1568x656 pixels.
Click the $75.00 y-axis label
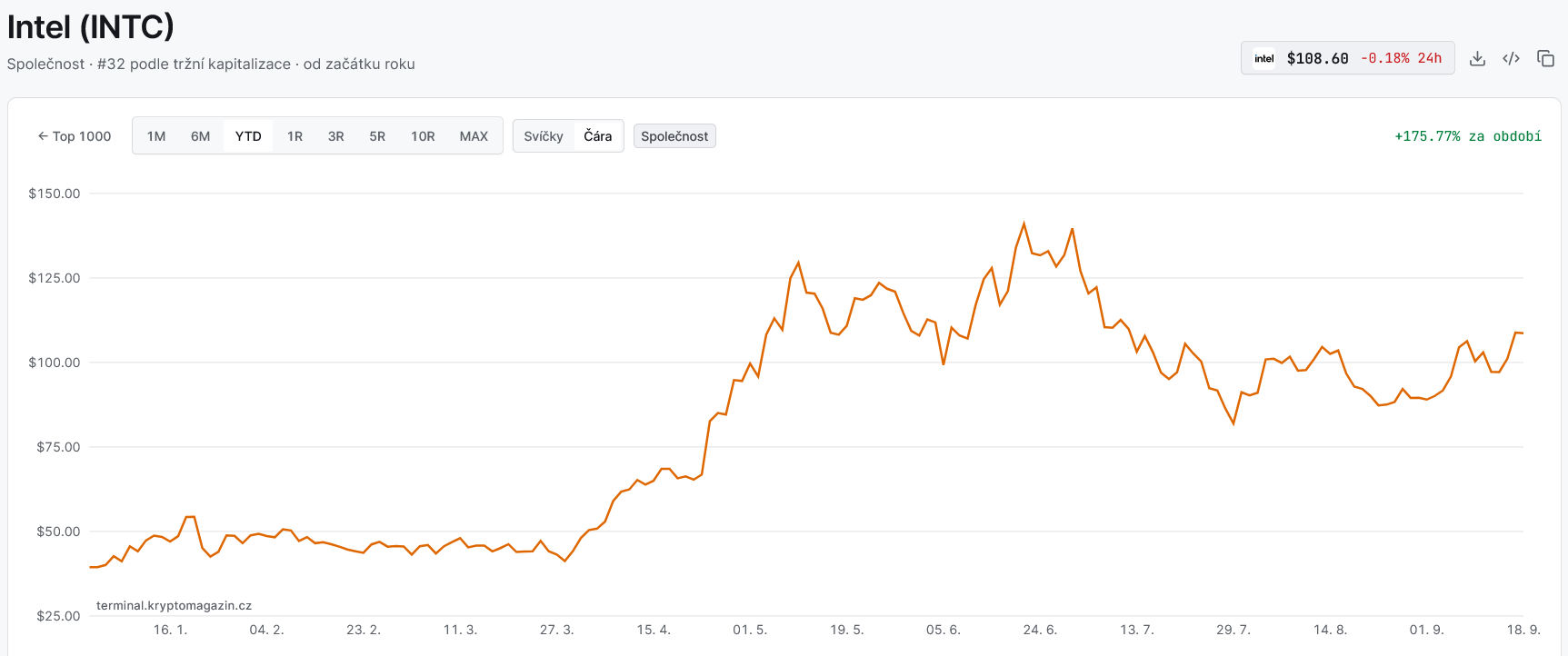(x=58, y=447)
